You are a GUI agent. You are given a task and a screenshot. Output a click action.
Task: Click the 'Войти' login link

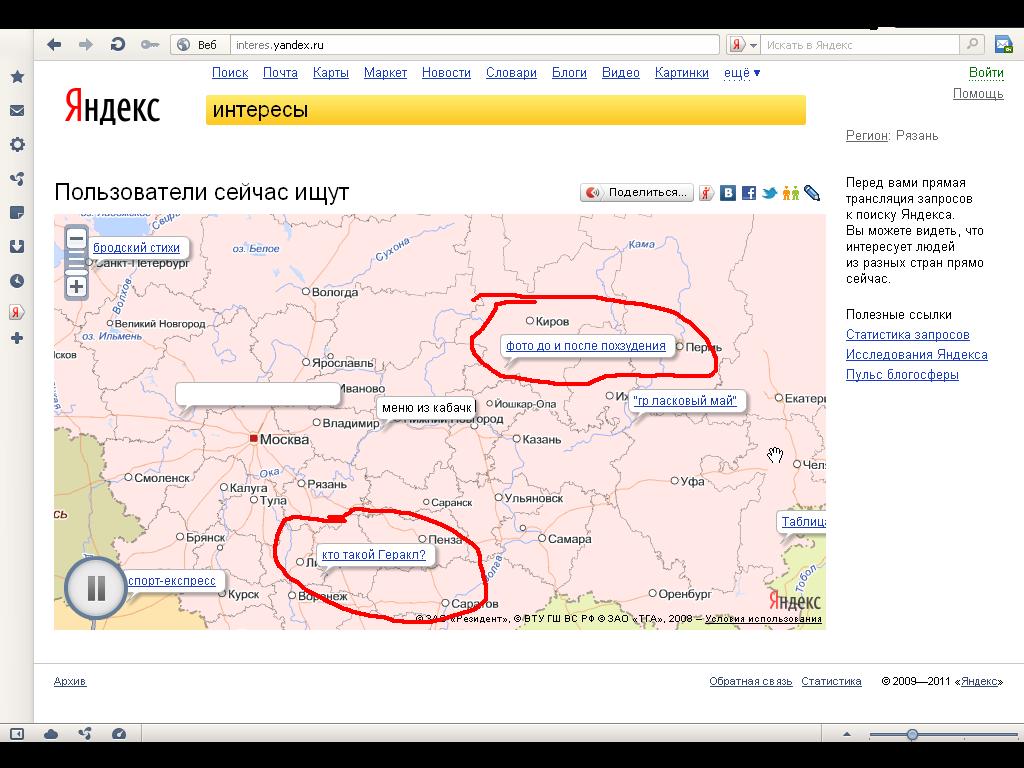pyautogui.click(x=986, y=73)
